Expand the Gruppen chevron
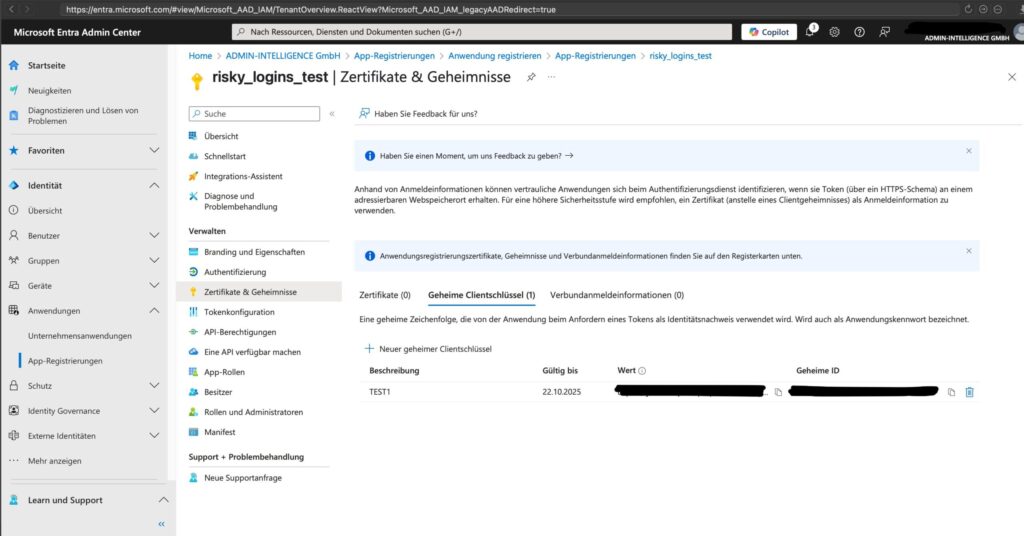1024x536 pixels. pyautogui.click(x=154, y=260)
